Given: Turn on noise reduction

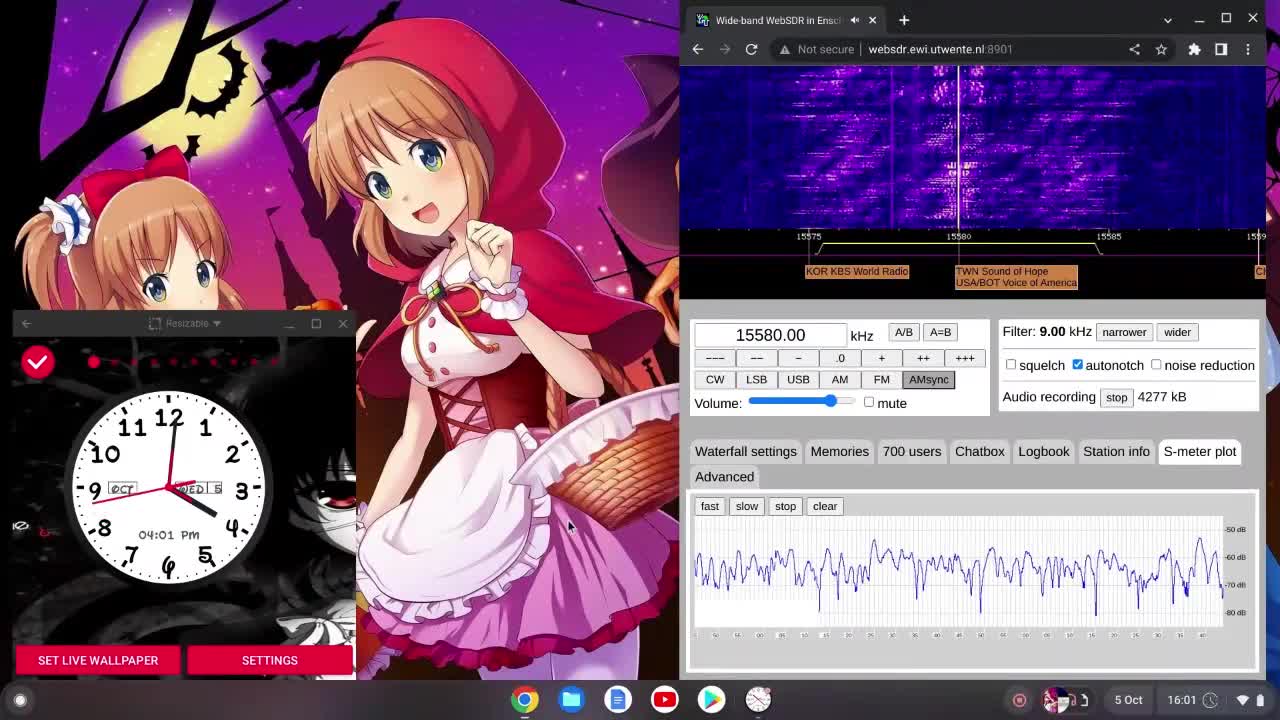Looking at the screenshot, I should [1156, 365].
